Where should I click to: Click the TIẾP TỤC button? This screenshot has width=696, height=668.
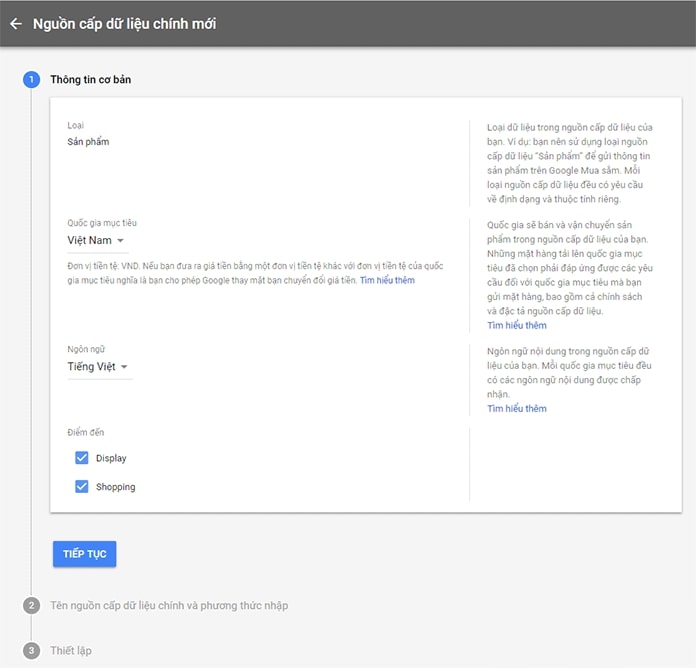pyautogui.click(x=85, y=554)
